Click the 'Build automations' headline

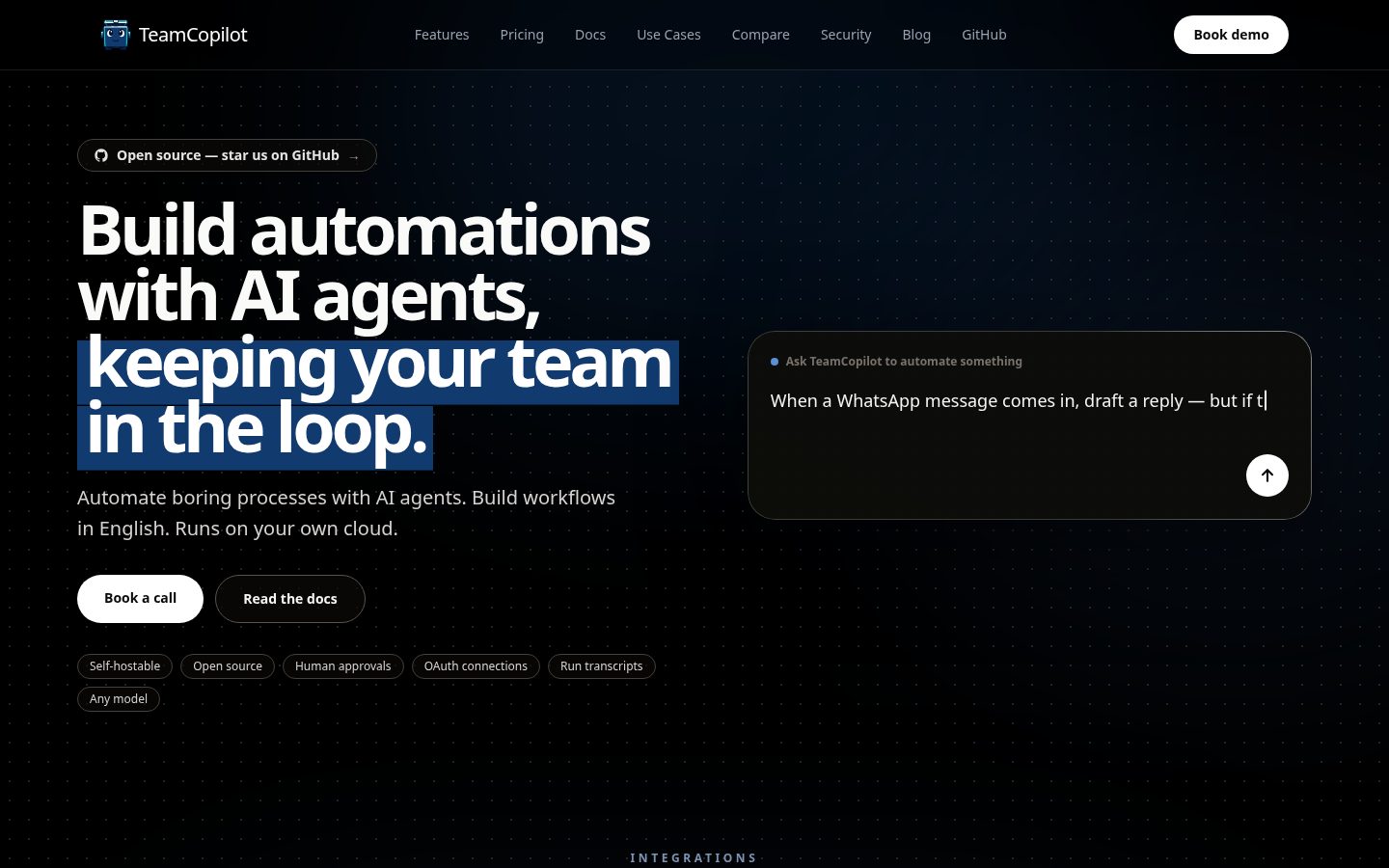[365, 231]
